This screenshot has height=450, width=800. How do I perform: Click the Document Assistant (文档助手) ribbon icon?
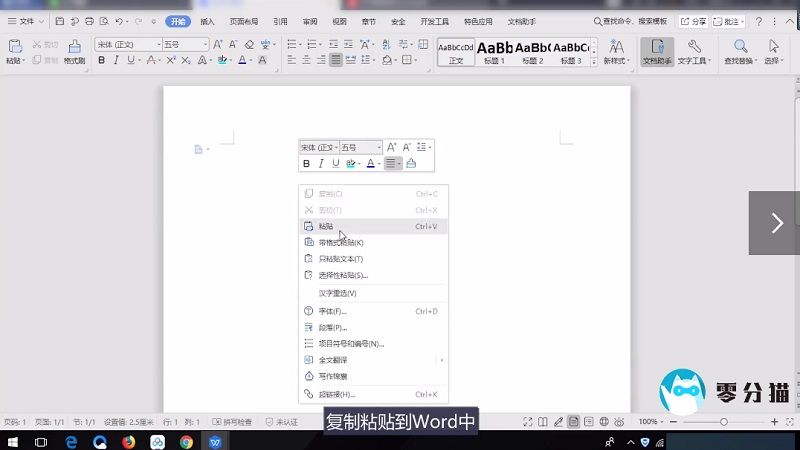(657, 51)
